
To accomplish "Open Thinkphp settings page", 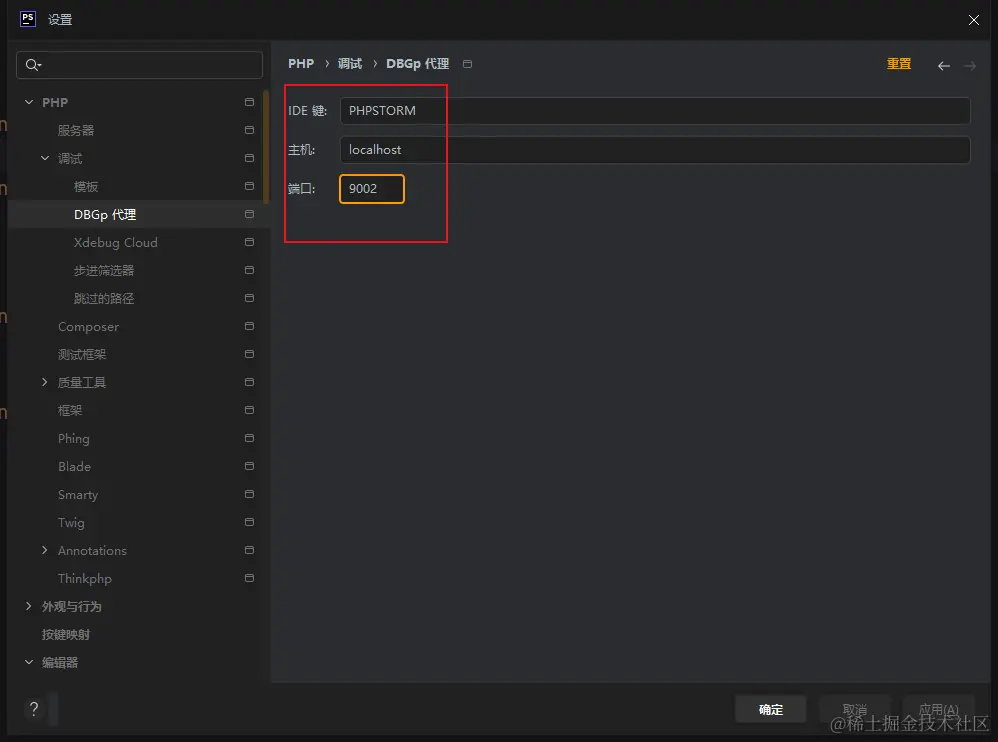I will tap(85, 578).
